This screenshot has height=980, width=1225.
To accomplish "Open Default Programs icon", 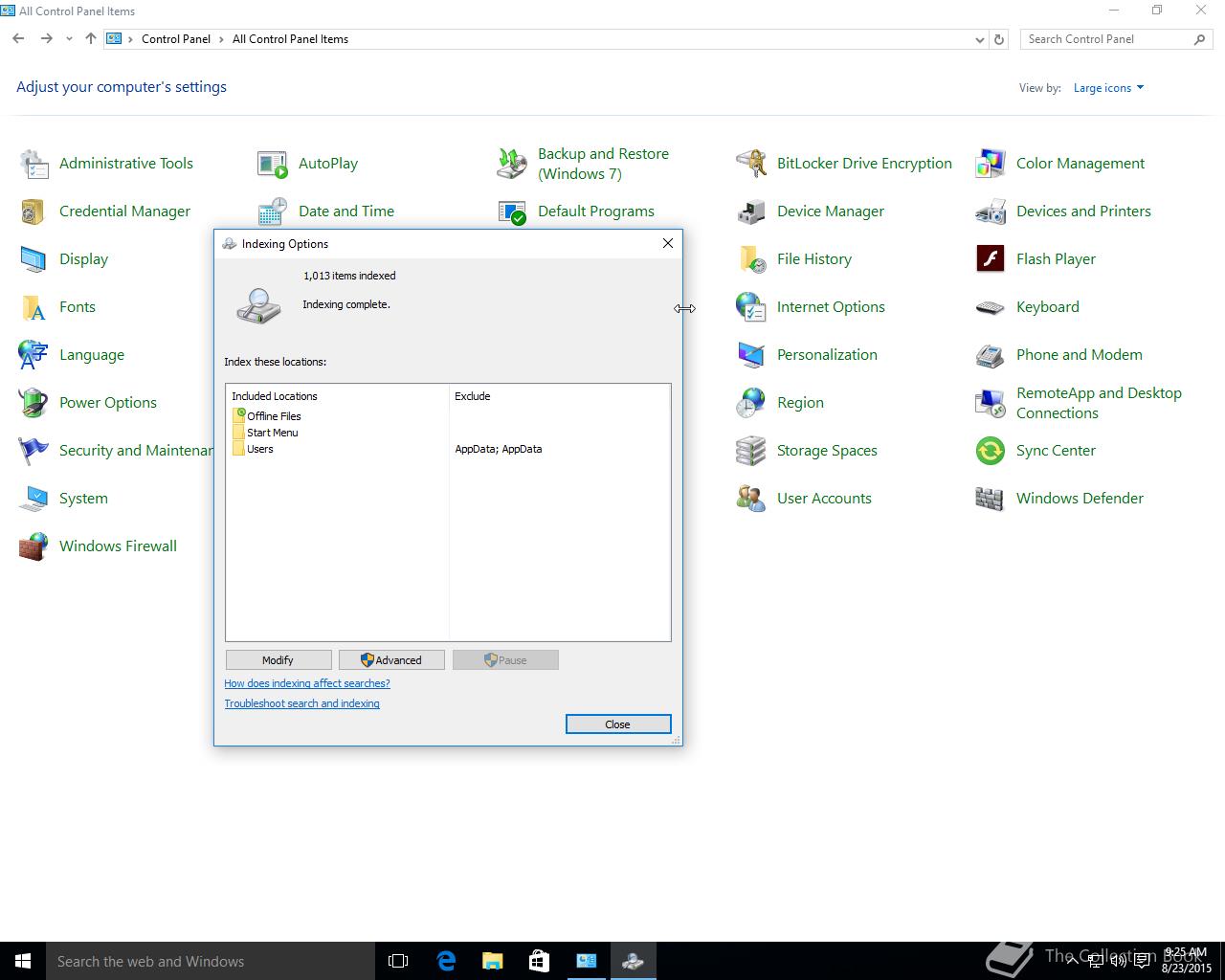I will pos(512,212).
